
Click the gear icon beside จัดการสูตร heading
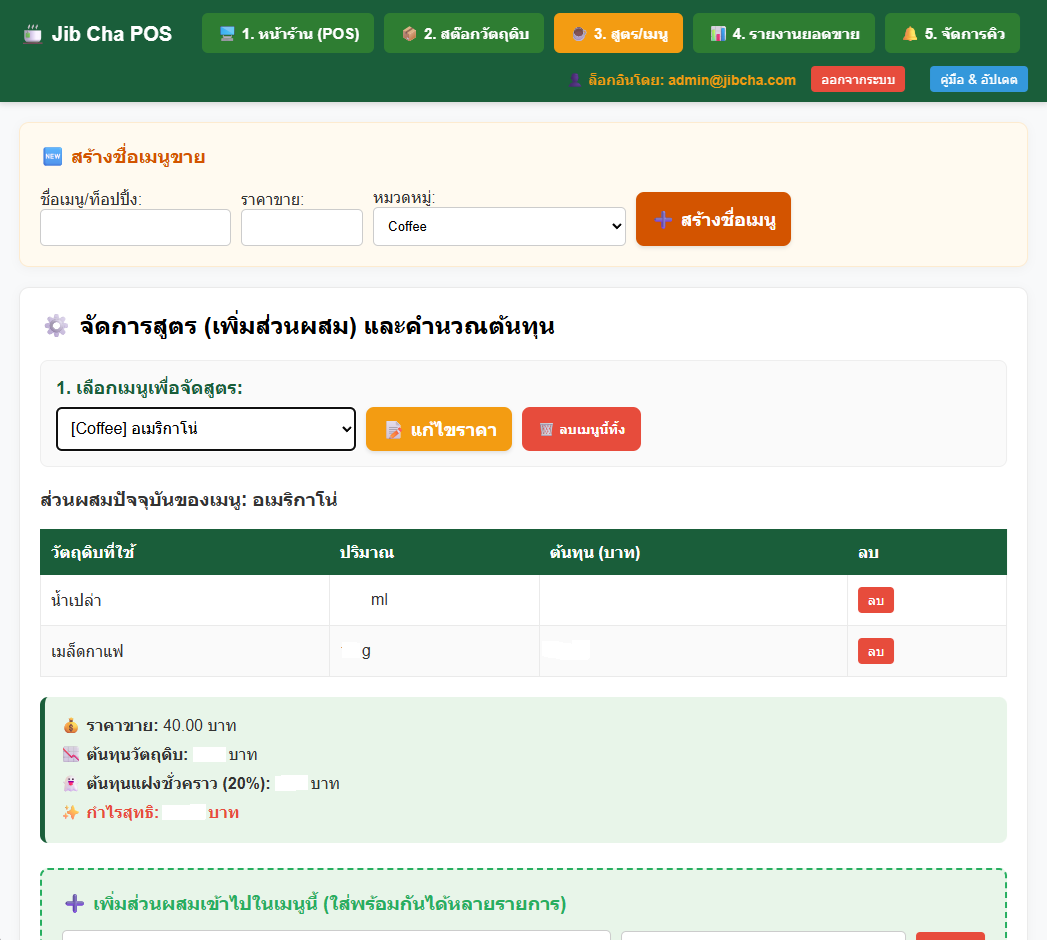coord(56,326)
